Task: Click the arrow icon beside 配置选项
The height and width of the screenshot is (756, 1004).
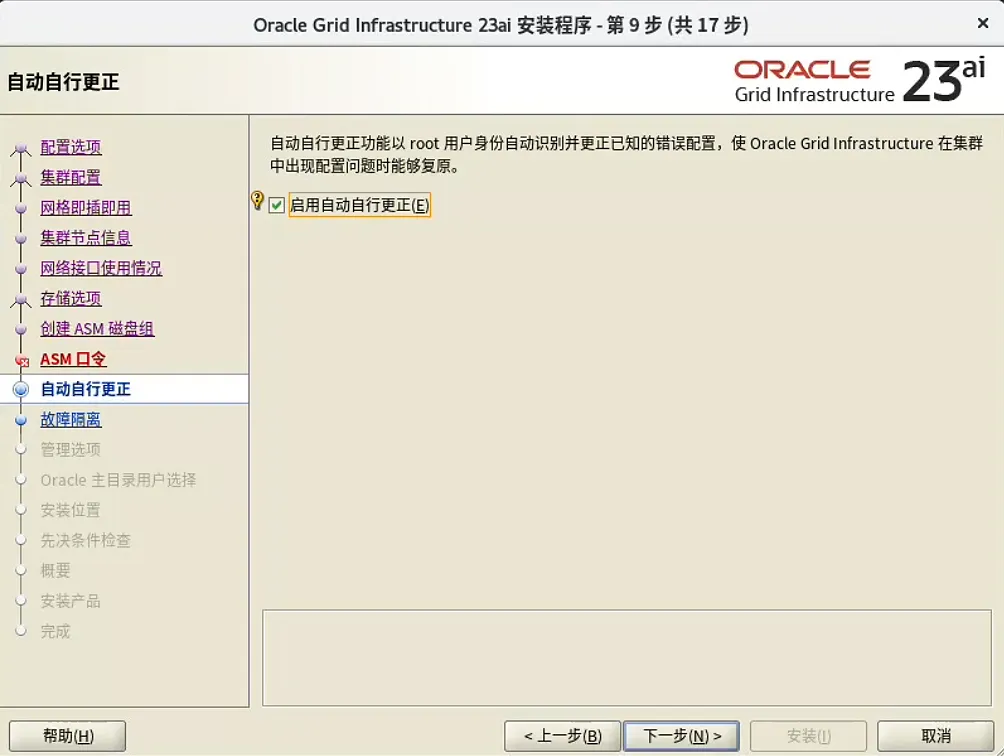Action: tap(22, 147)
